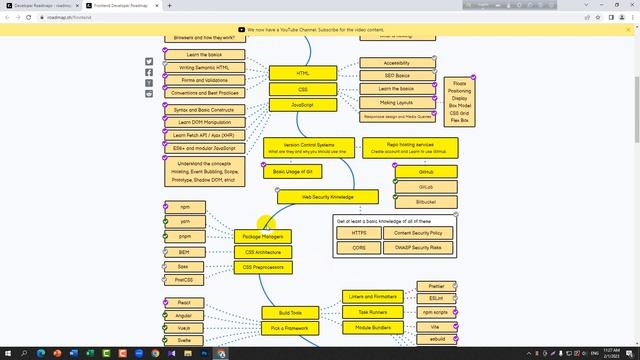Viewport: 640px width, 360px height.
Task: Click the YouTube icon in the banner
Action: (x=242, y=30)
